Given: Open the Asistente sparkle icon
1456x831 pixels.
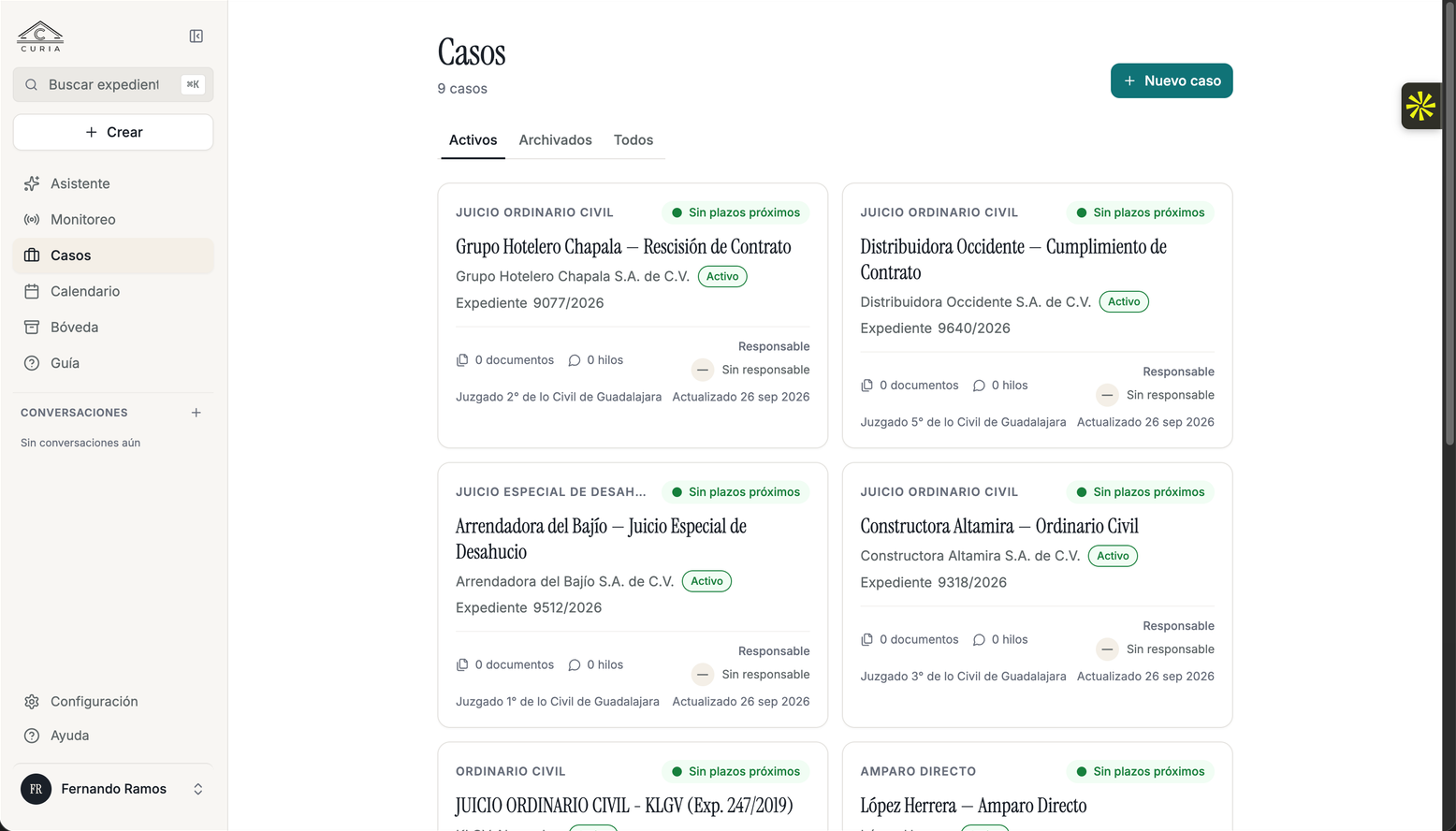Looking at the screenshot, I should pos(32,183).
